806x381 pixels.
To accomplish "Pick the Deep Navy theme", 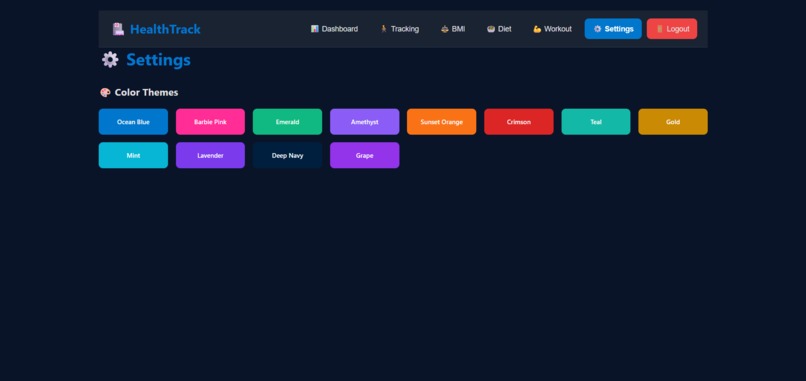I will 287,155.
